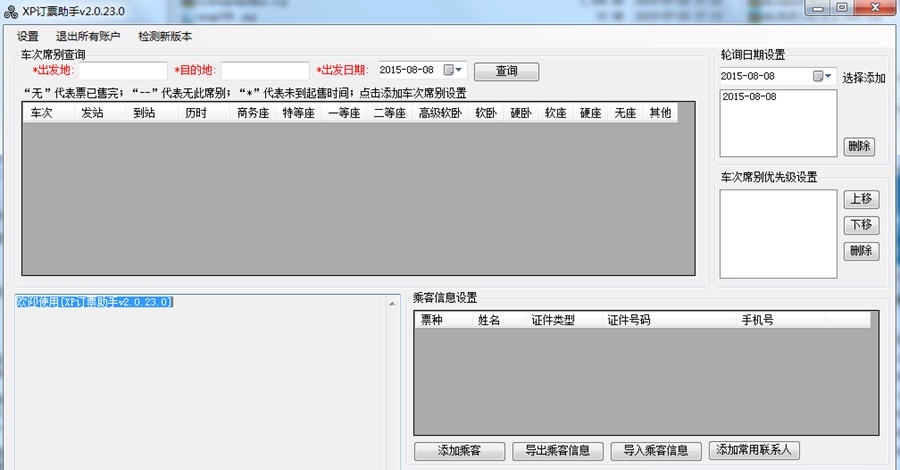
Task: Minimize the XP订票助手 window
Action: 818,8
